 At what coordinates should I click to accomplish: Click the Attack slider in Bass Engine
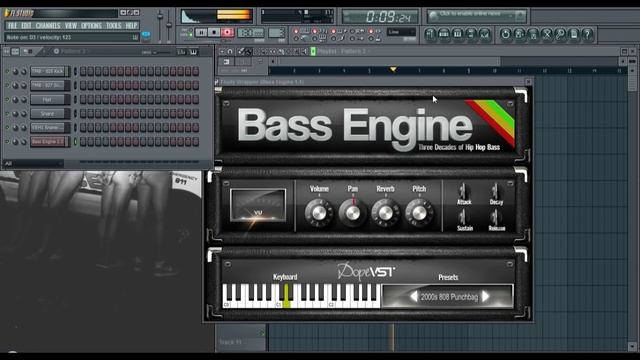pos(463,190)
